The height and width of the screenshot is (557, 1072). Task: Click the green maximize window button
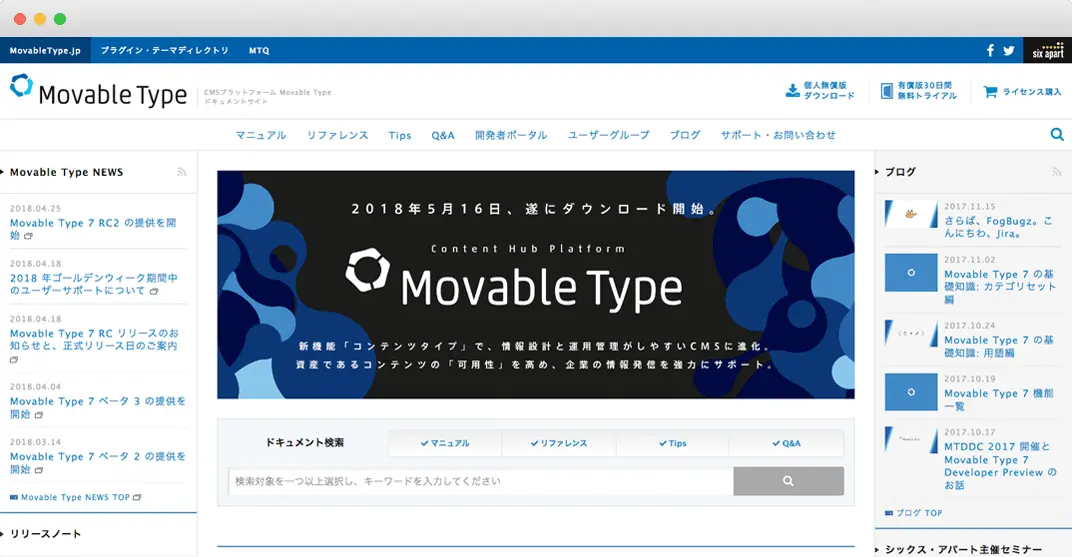(60, 19)
